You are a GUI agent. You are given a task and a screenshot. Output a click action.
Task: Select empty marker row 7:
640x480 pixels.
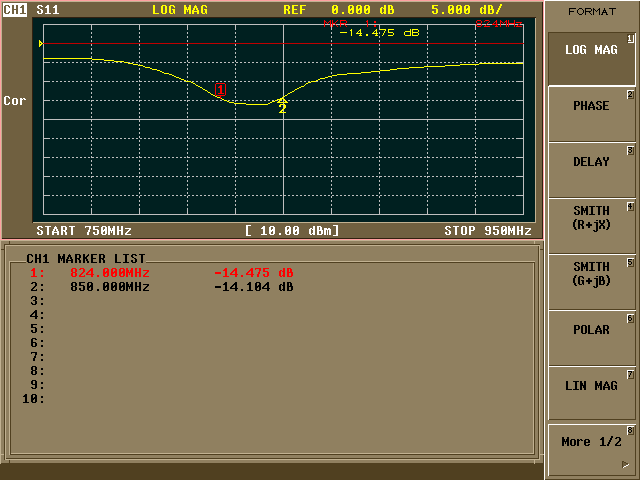tap(38, 357)
